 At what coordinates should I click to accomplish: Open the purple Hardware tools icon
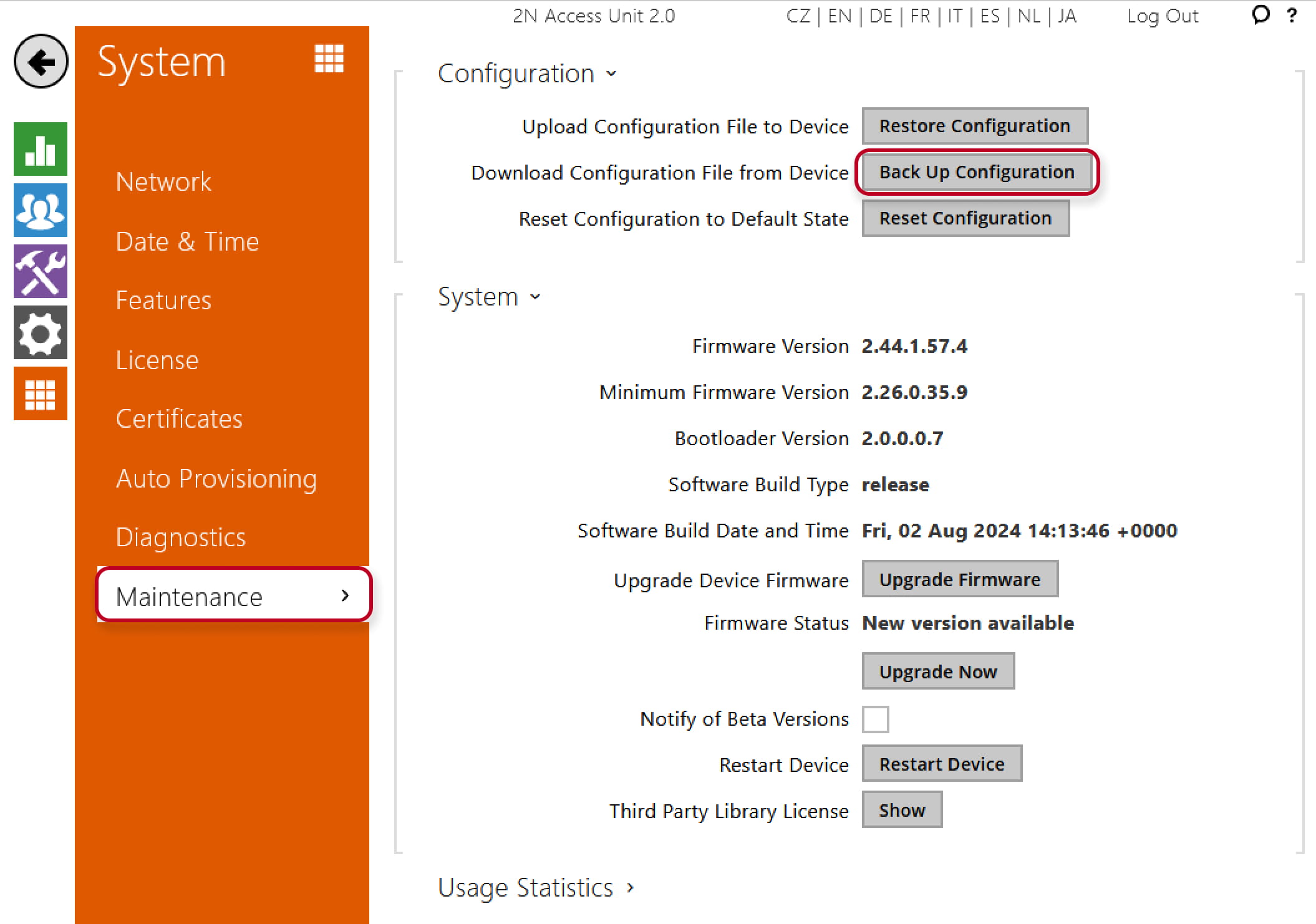coord(41,271)
